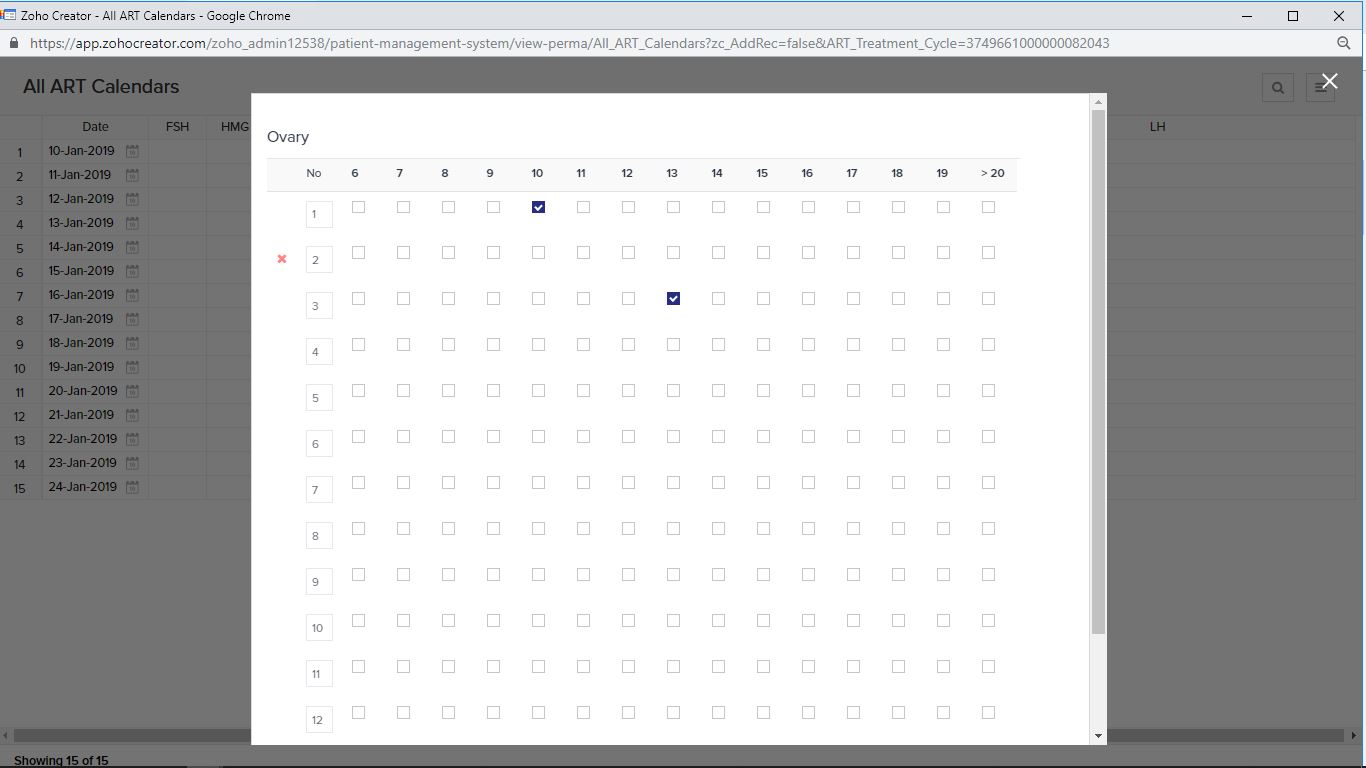Click row number 15 in the table
Screen dimensions: 1366x768
19,489
